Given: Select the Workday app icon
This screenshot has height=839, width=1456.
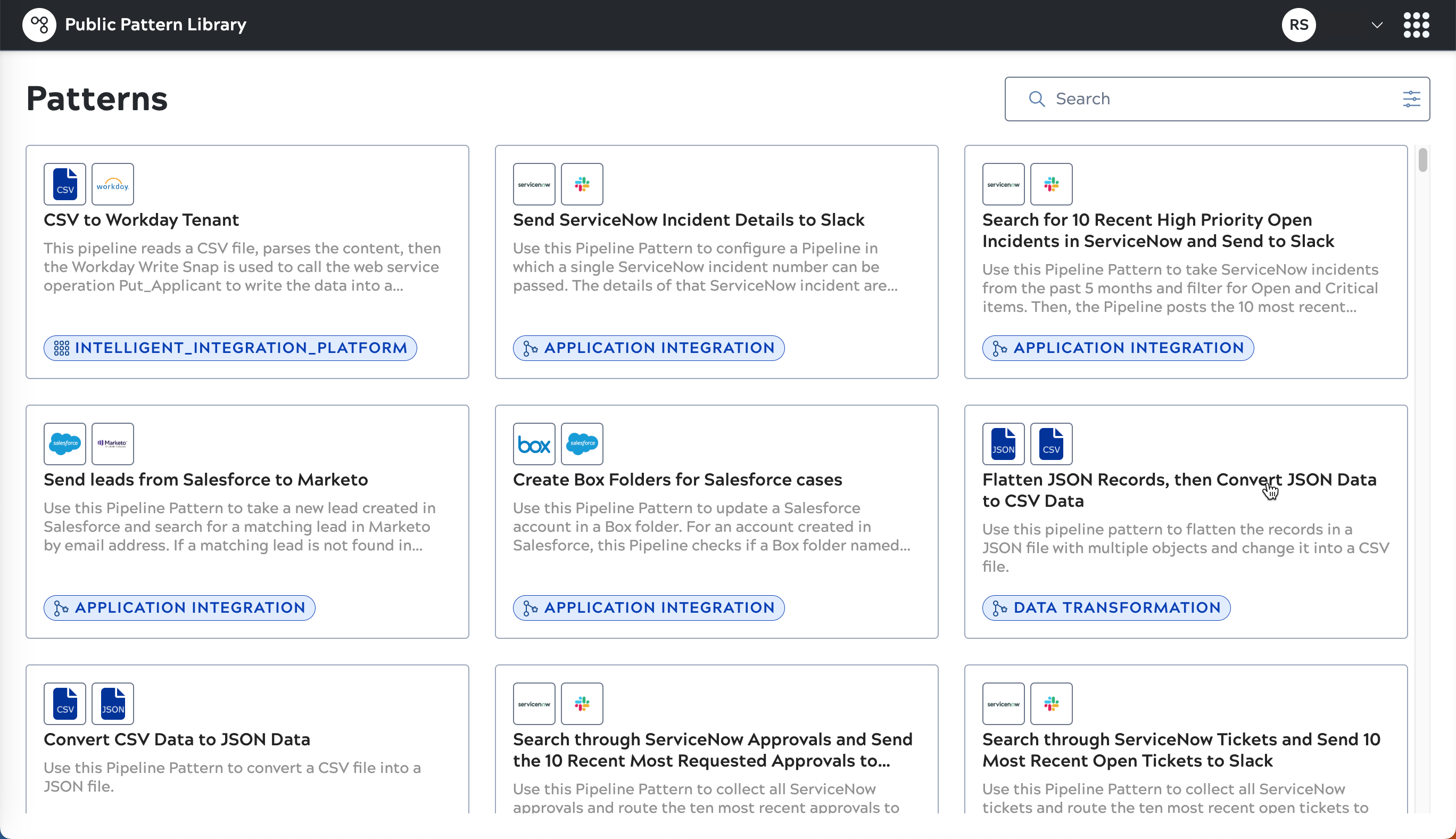Looking at the screenshot, I should 113,184.
